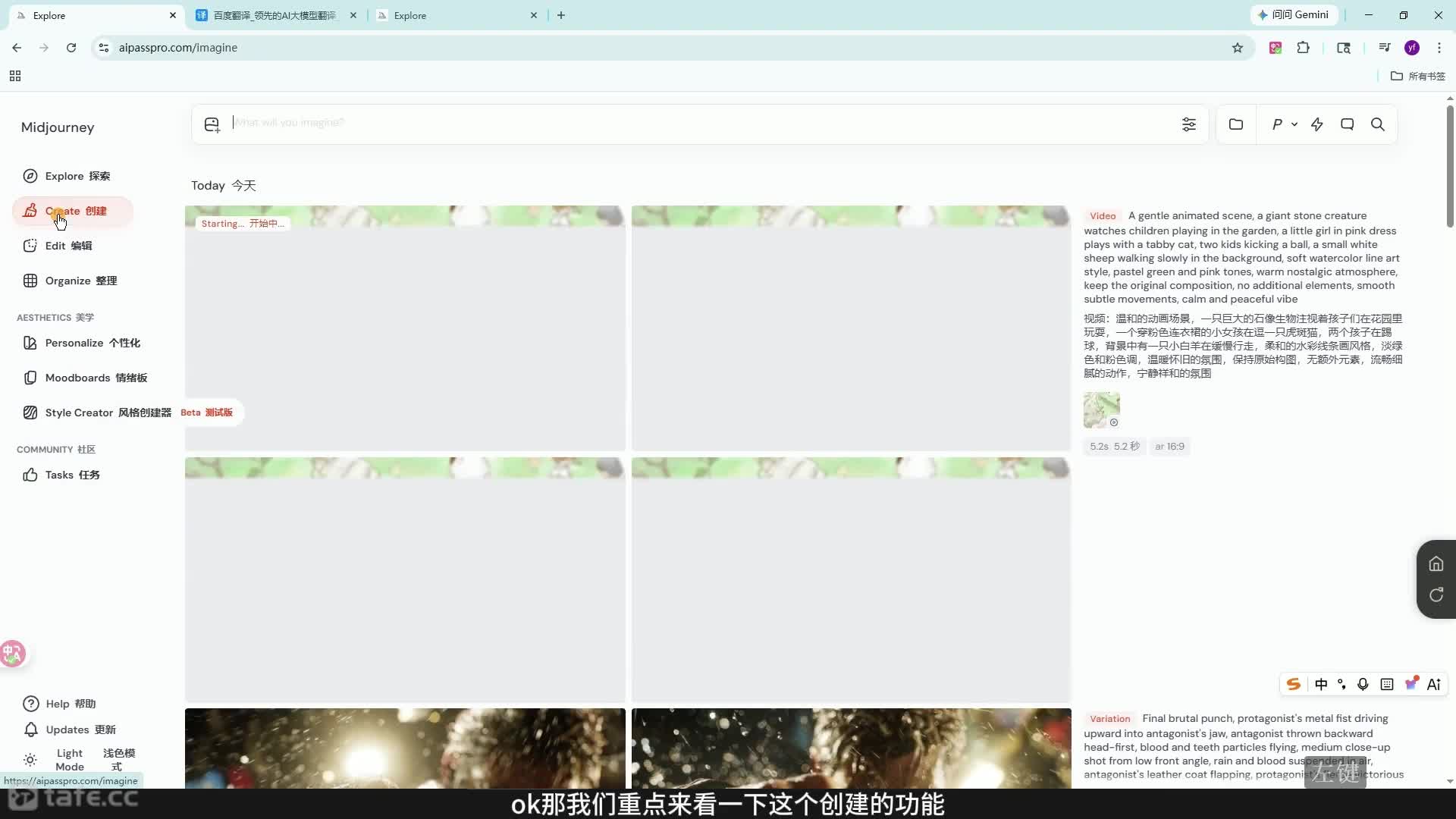Click the IME 'Ai' assistant icon
Image resolution: width=1456 pixels, height=819 pixels.
pos(1434,684)
